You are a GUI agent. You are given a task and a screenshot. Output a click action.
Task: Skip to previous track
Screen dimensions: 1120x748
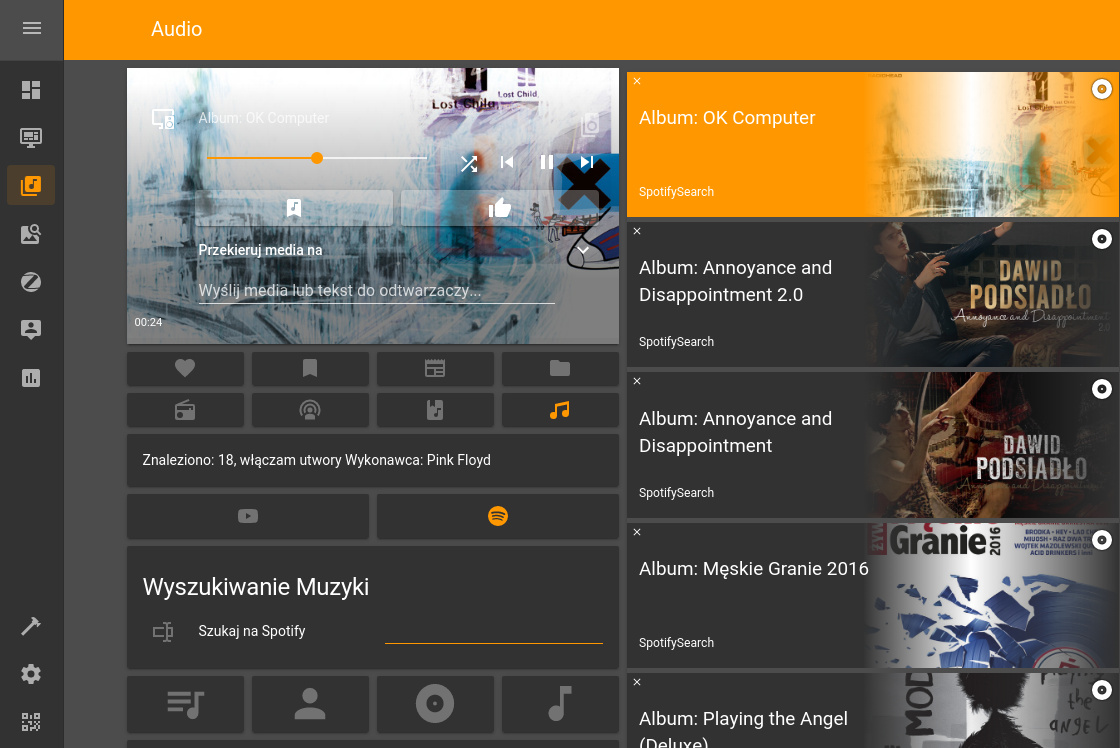coord(507,162)
